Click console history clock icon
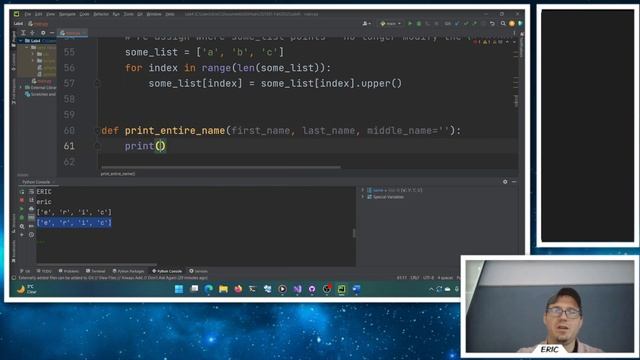The image size is (640, 360). pyautogui.click(x=31, y=234)
